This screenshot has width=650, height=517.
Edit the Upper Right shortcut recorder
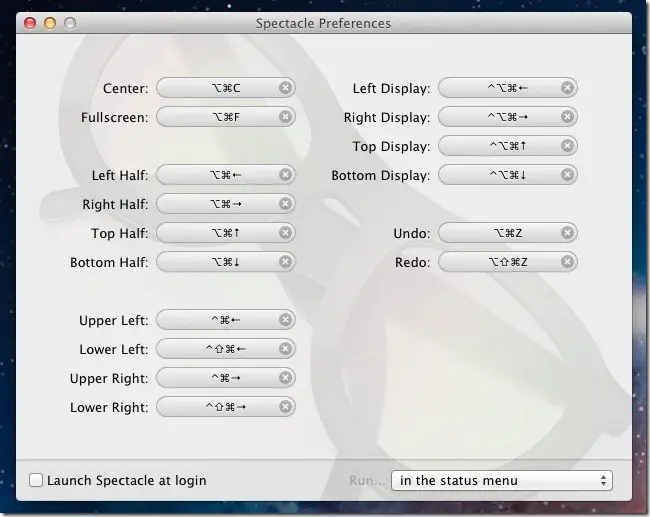[x=218, y=378]
